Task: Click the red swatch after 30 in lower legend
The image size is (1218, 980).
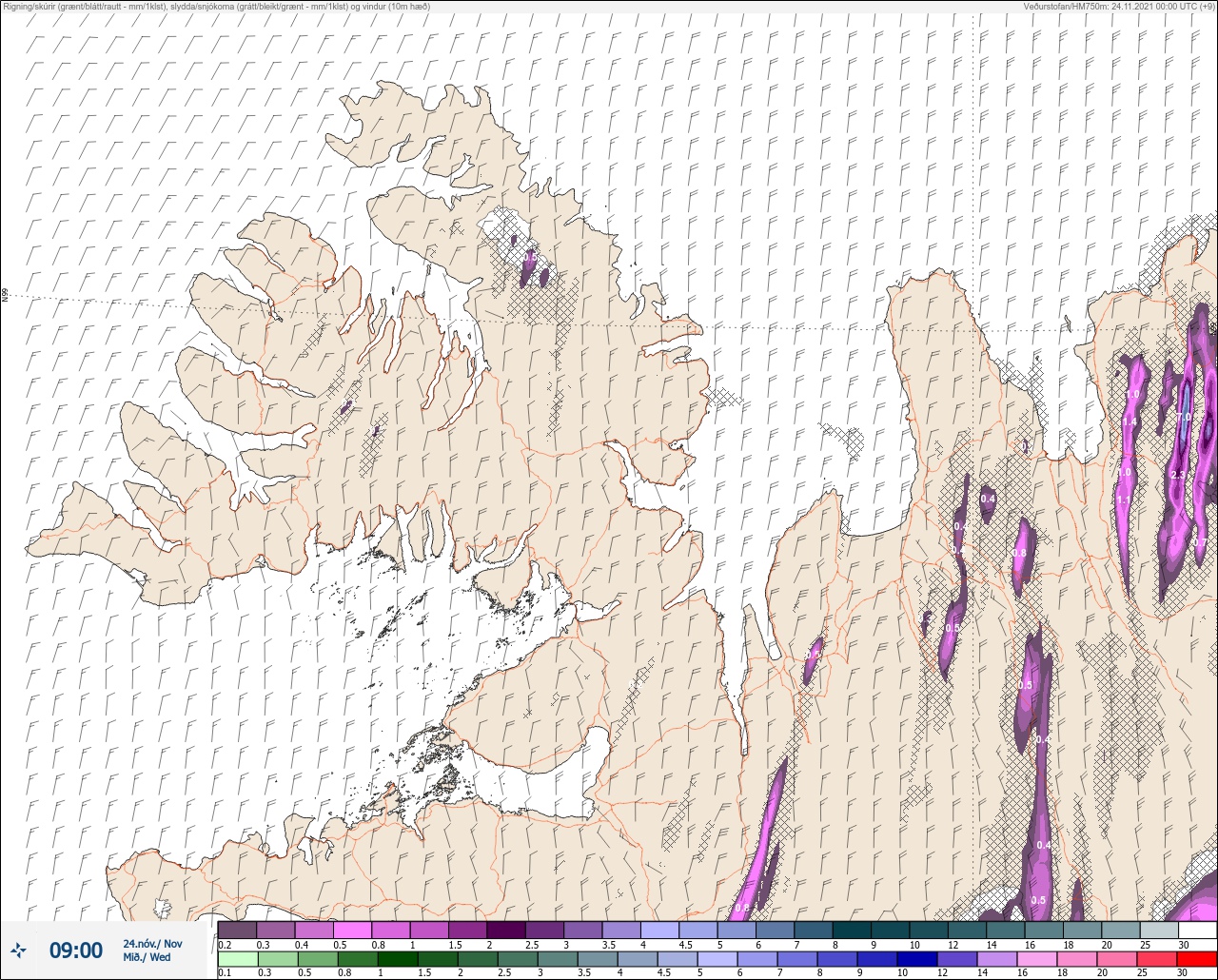Action: point(1197,958)
